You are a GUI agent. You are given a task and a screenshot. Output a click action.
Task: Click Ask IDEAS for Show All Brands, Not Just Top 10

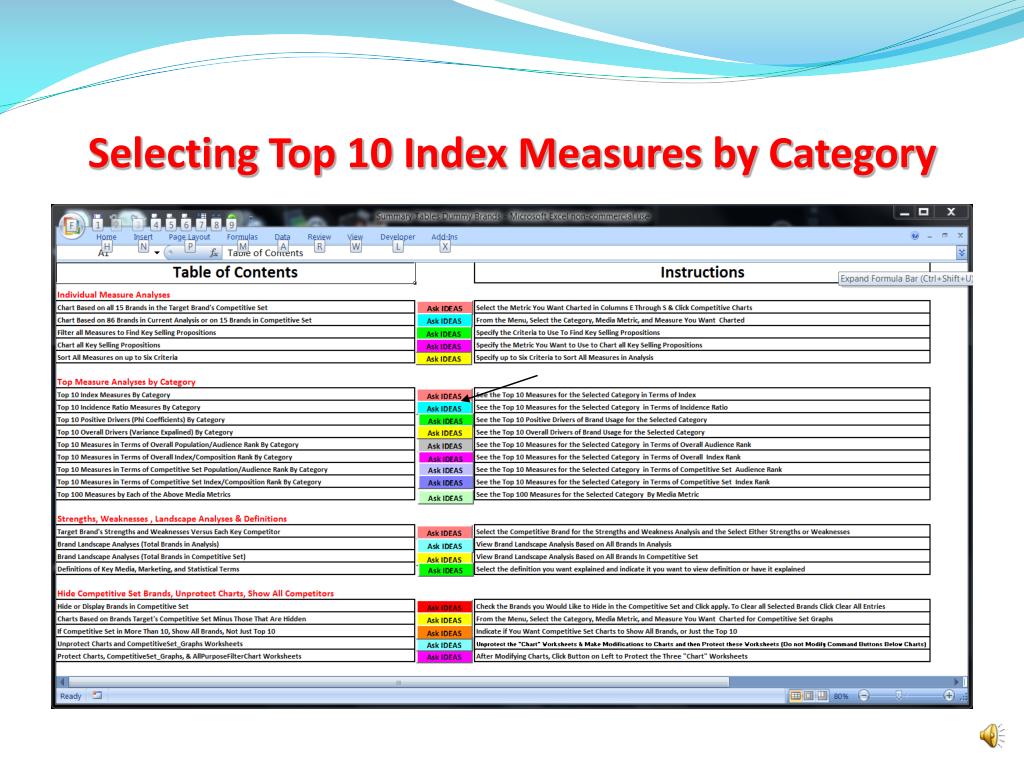tap(444, 633)
